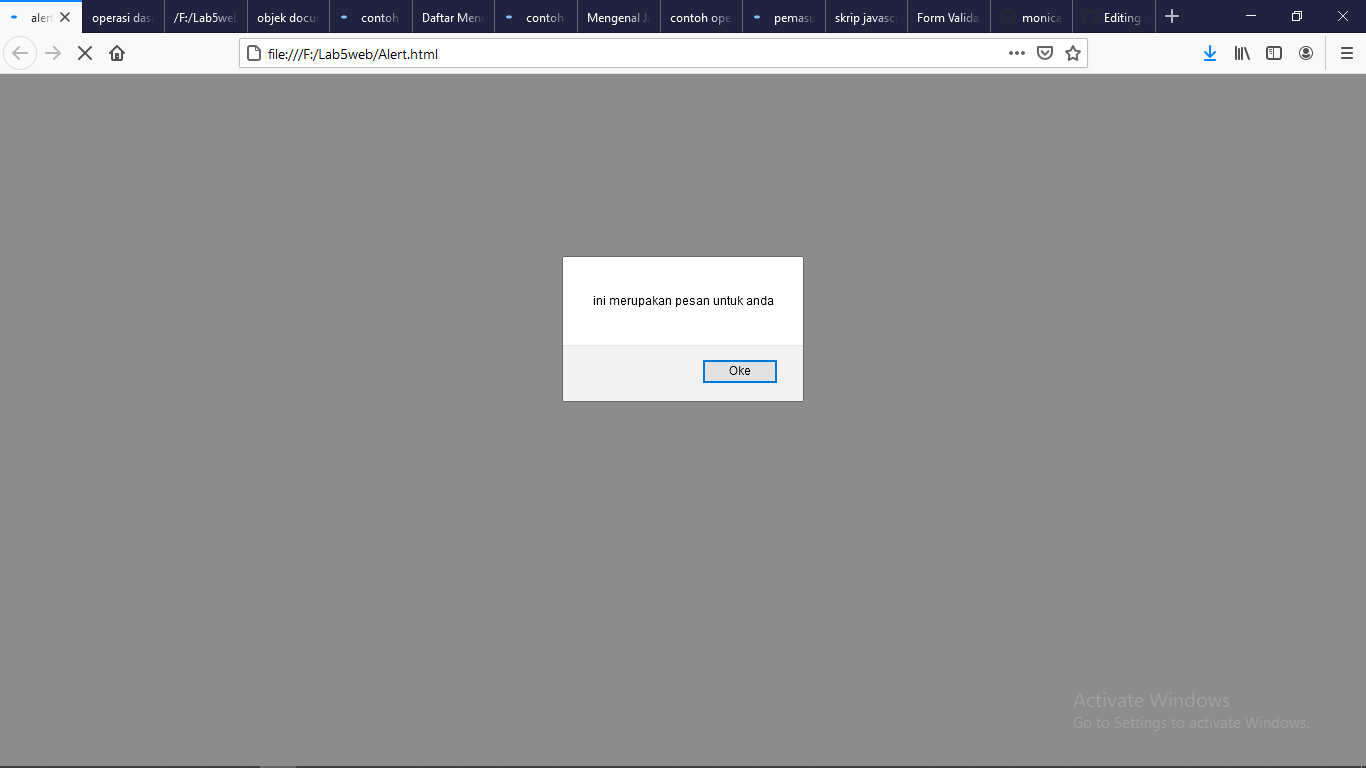Click the Back navigation arrow

(x=20, y=53)
